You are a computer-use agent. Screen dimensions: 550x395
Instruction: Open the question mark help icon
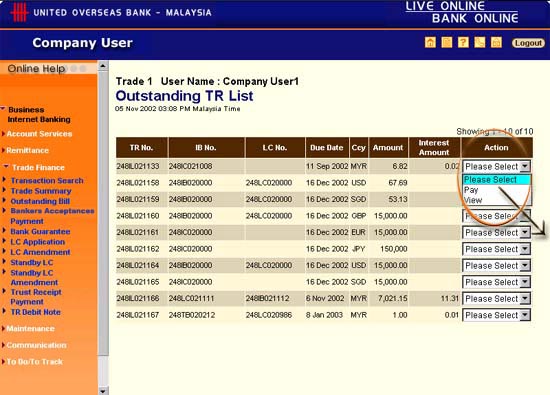463,42
